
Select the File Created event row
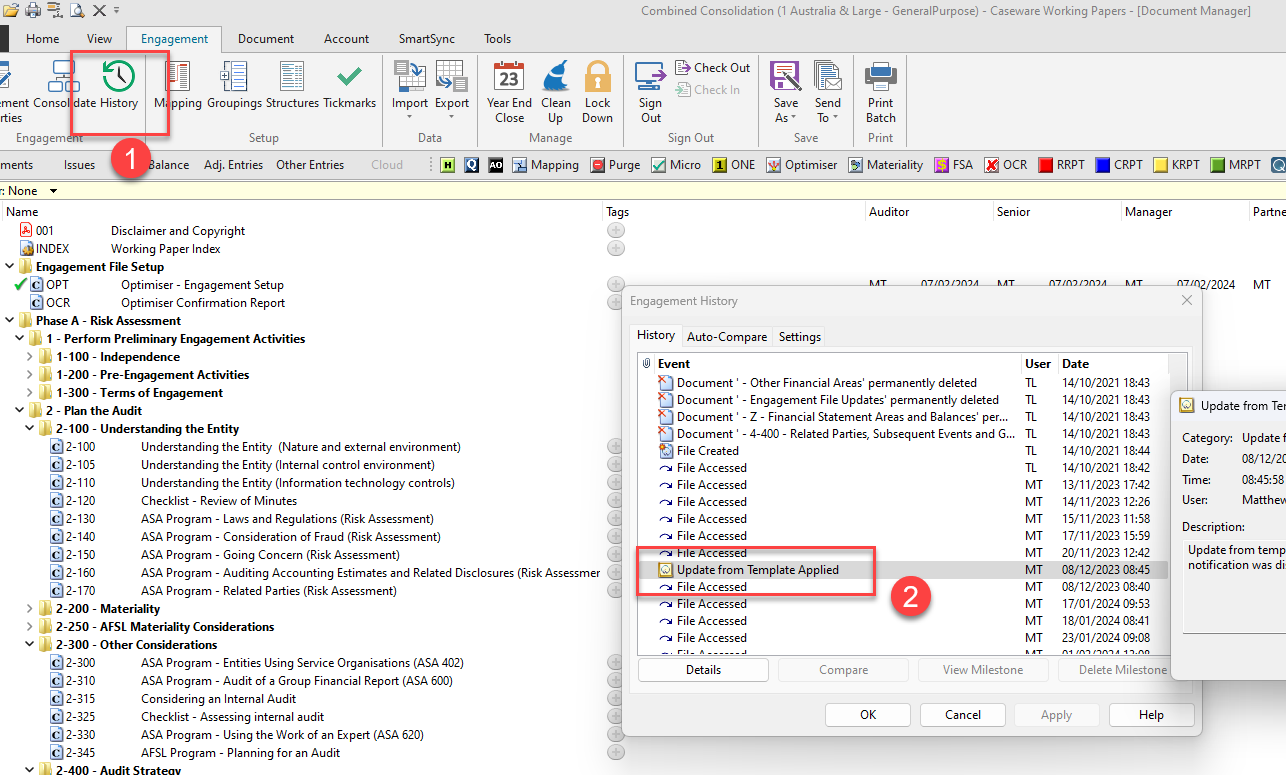[708, 451]
